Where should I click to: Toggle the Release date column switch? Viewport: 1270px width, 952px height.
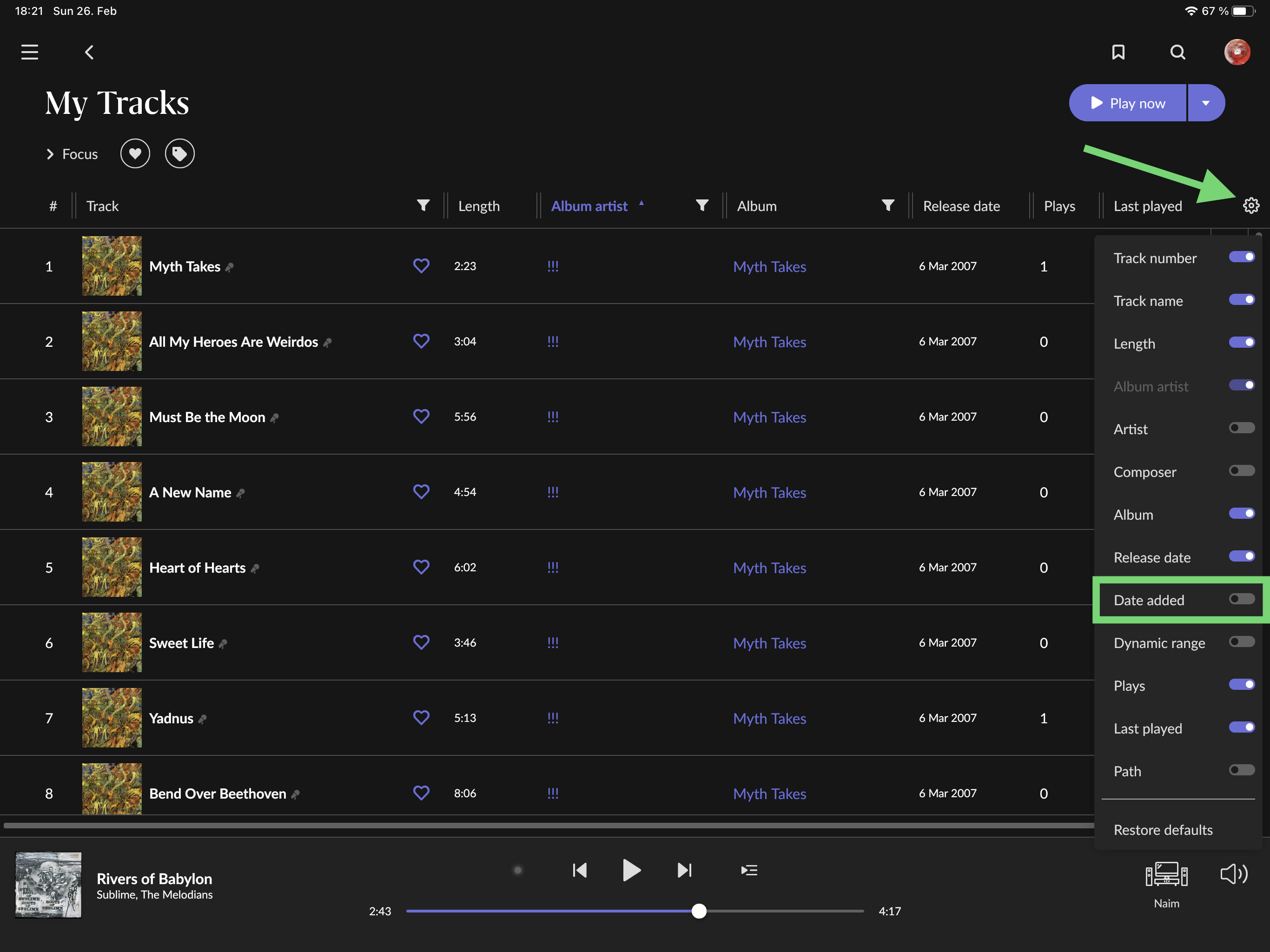[x=1241, y=556]
